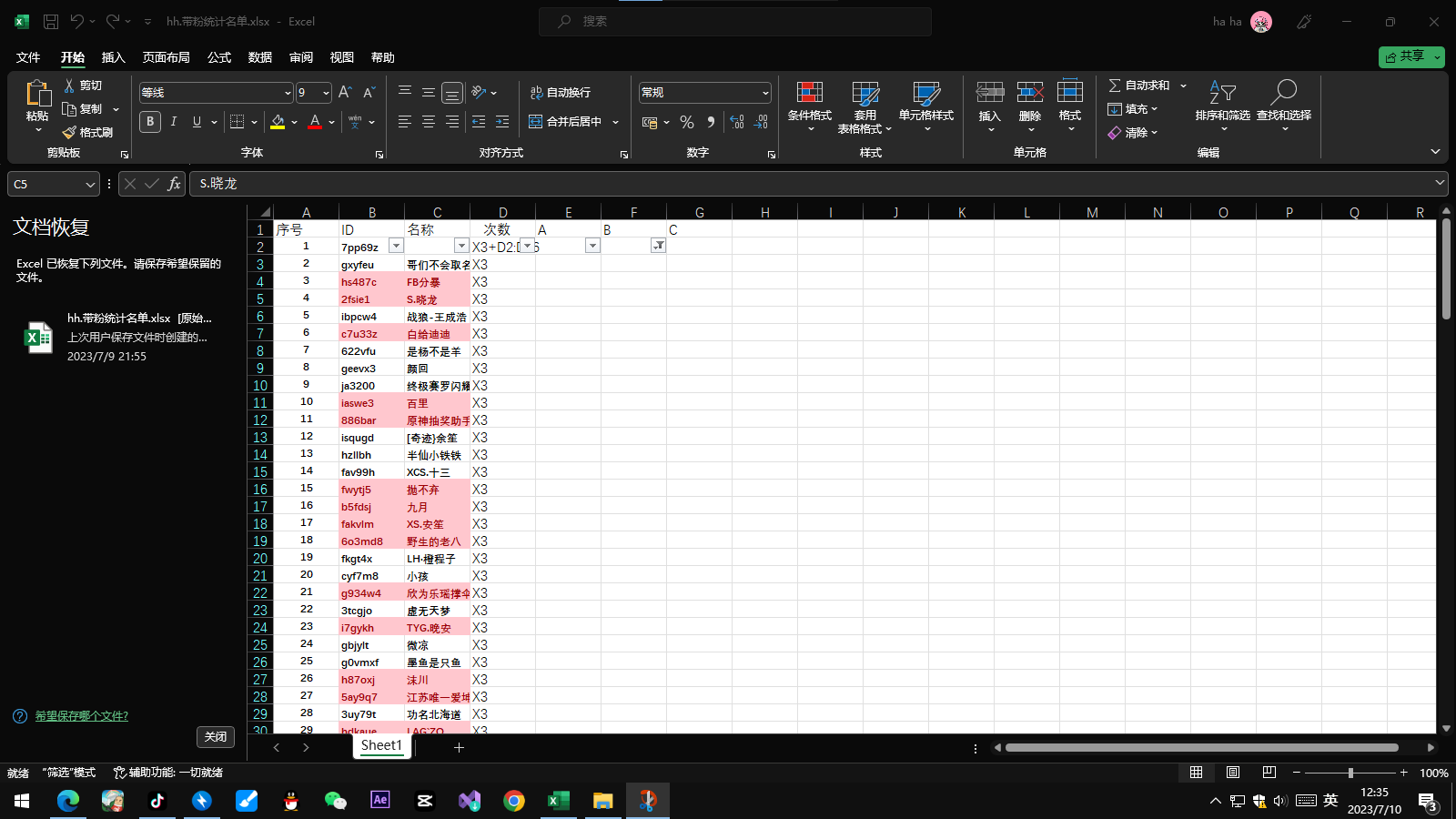Open the font name dropdown

[288, 93]
